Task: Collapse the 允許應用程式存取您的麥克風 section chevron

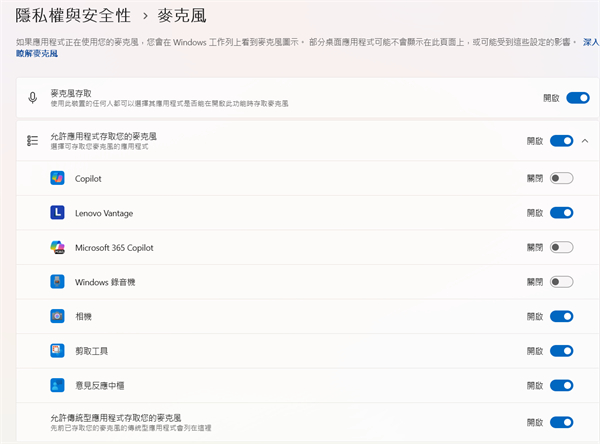Action: [x=585, y=141]
